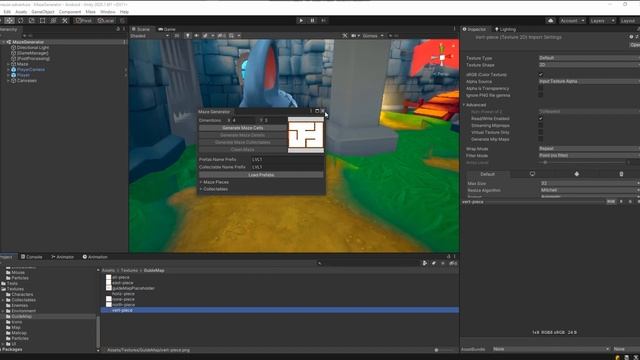
Task: Select Canvases in Hierarchy
Action: tap(27, 80)
